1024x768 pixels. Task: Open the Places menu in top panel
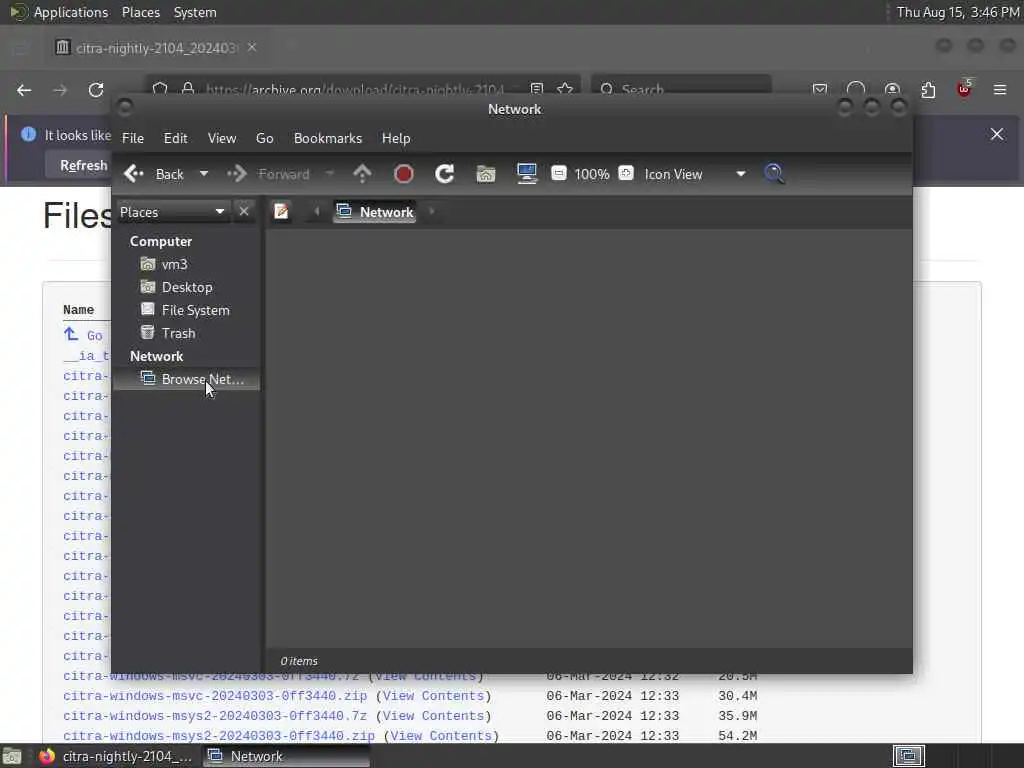(140, 12)
